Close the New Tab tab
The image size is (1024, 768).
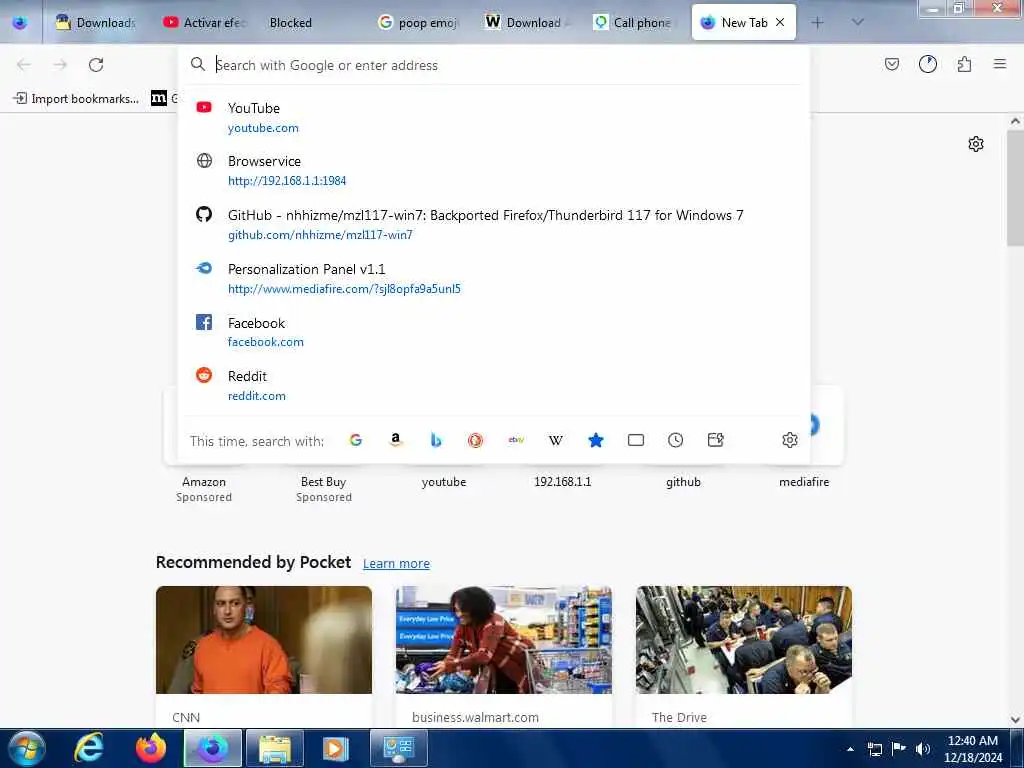(x=780, y=22)
